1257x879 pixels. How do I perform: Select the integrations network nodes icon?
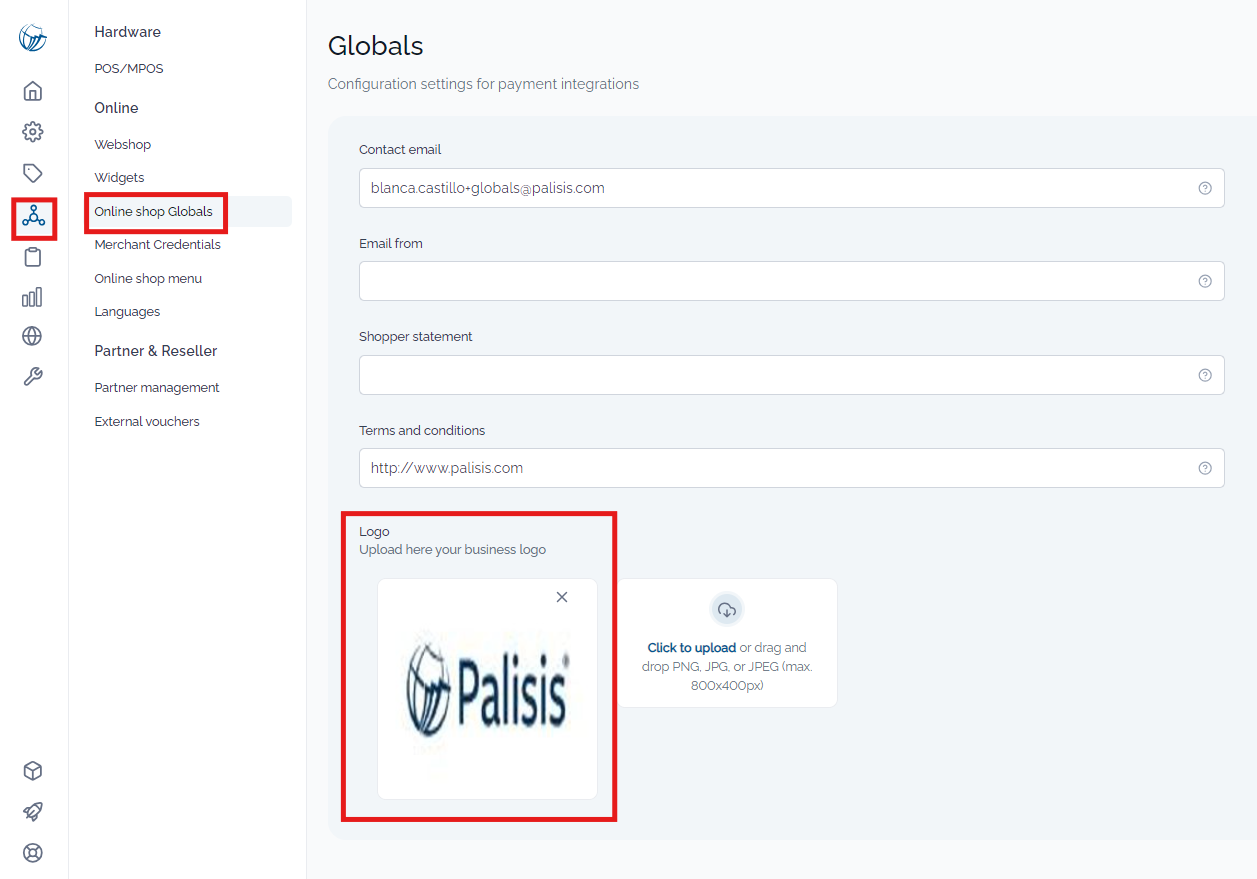[x=33, y=215]
